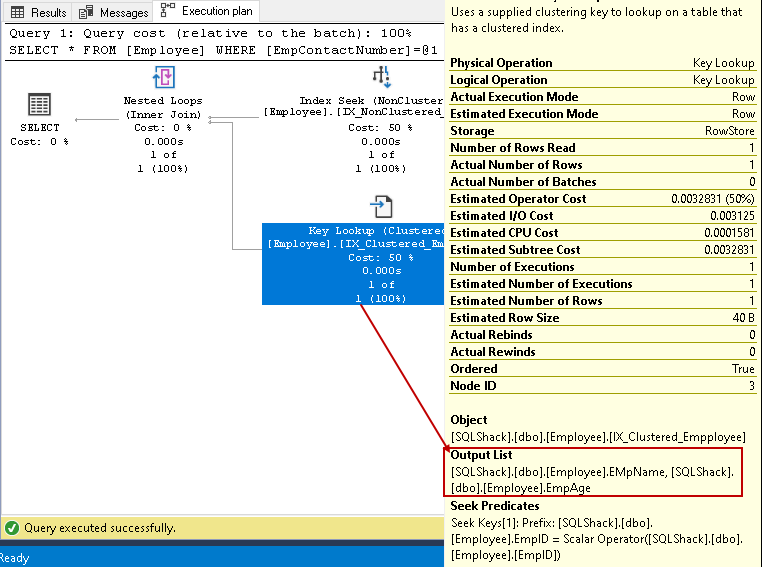This screenshot has height=567, width=762.
Task: Click the Estimated Number of Executions row
Action: 603,284
